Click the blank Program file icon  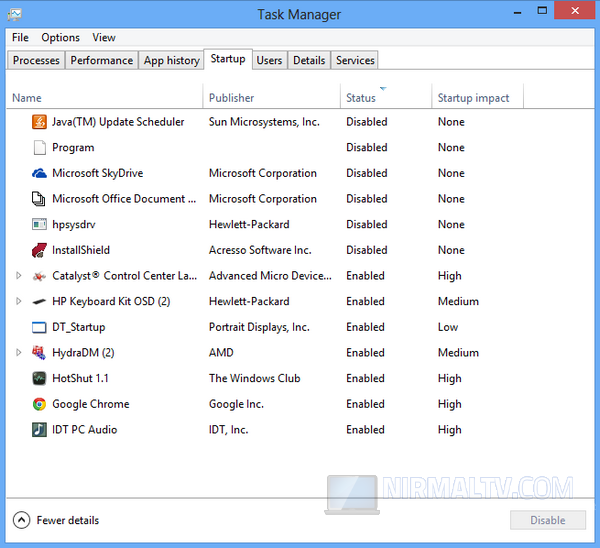click(39, 148)
